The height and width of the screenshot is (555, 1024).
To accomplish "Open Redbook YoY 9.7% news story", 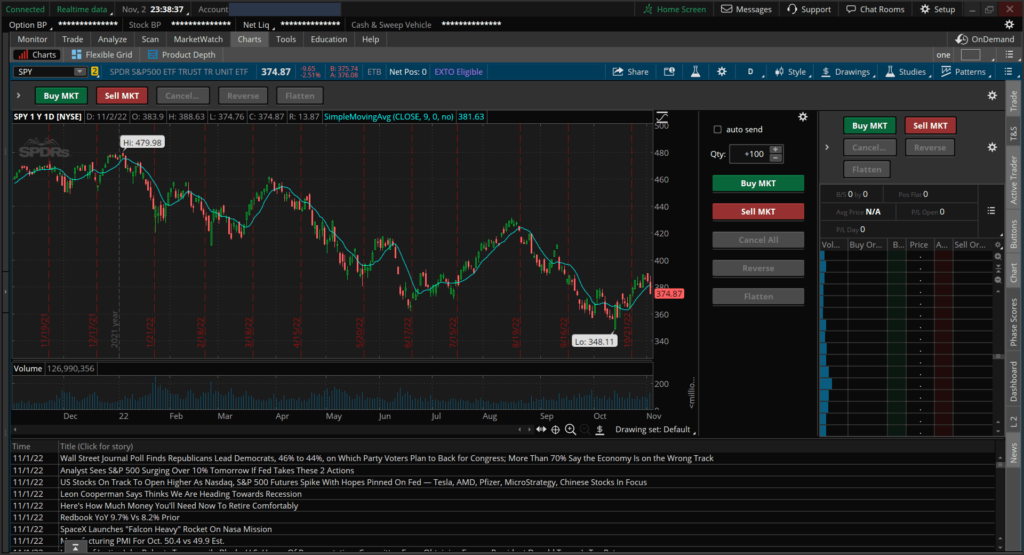I will pyautogui.click(x=120, y=518).
